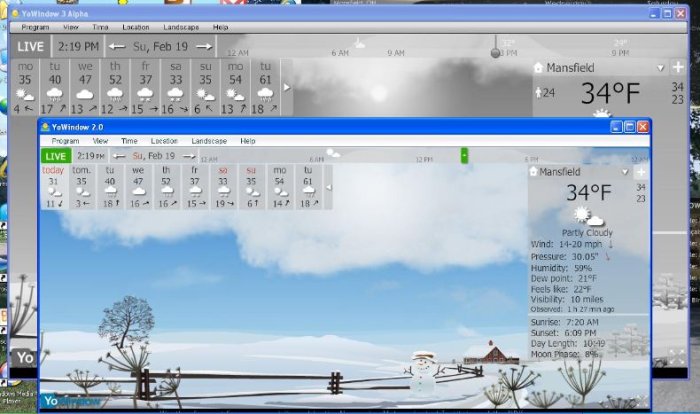The height and width of the screenshot is (414, 700).
Task: Click home icon beside Mansfield in YoWindow 3 Alpha
Action: coord(538,67)
